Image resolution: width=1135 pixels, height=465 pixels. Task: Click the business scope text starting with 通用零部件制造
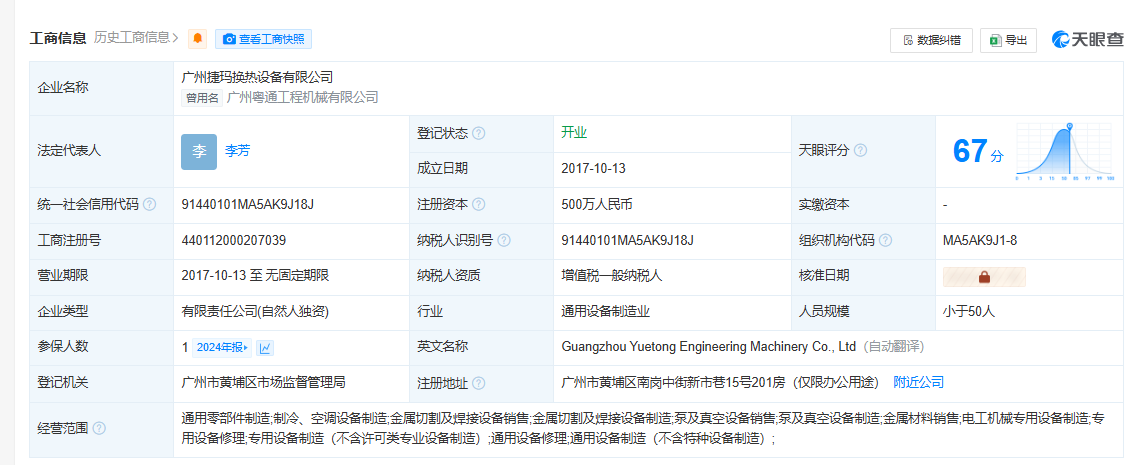[643, 428]
